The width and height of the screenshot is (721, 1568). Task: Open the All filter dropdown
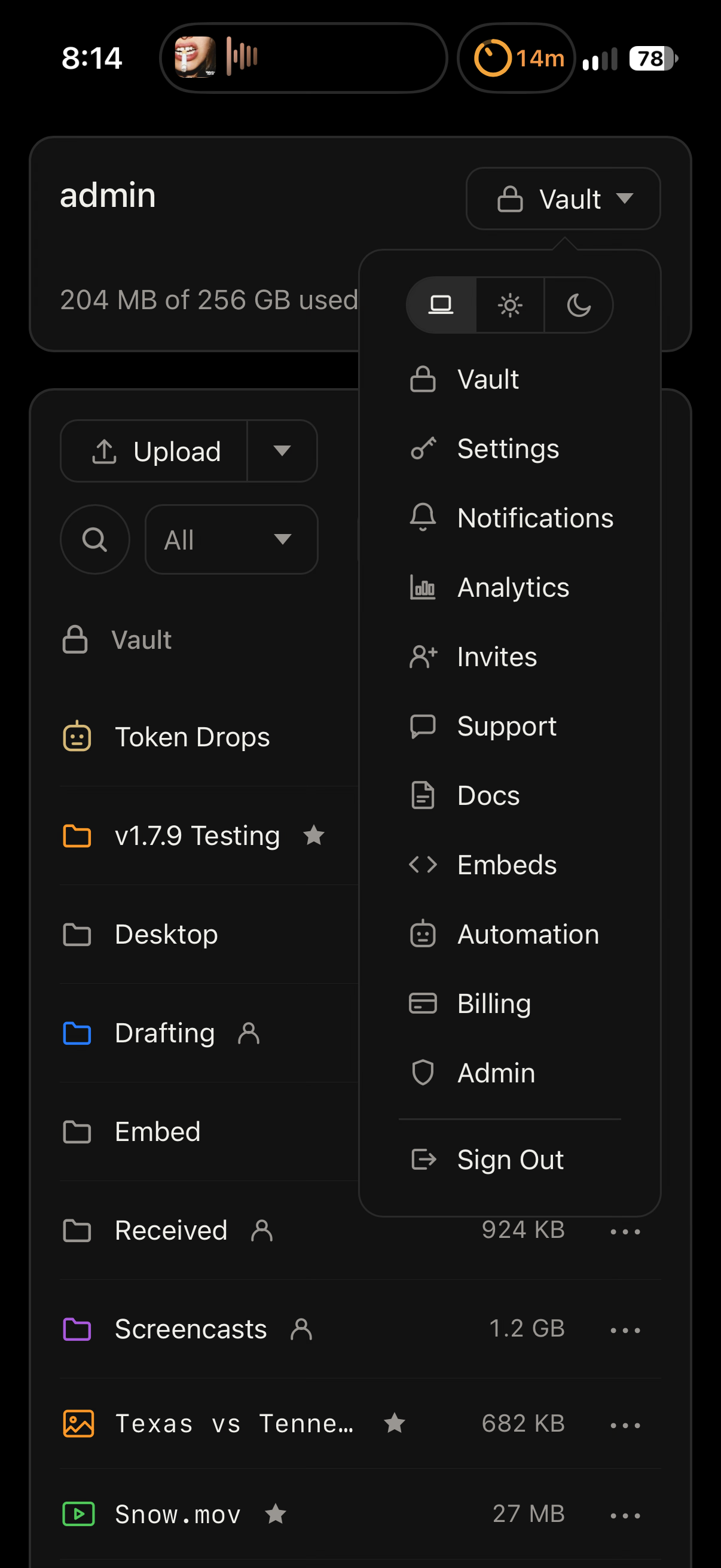(x=231, y=539)
